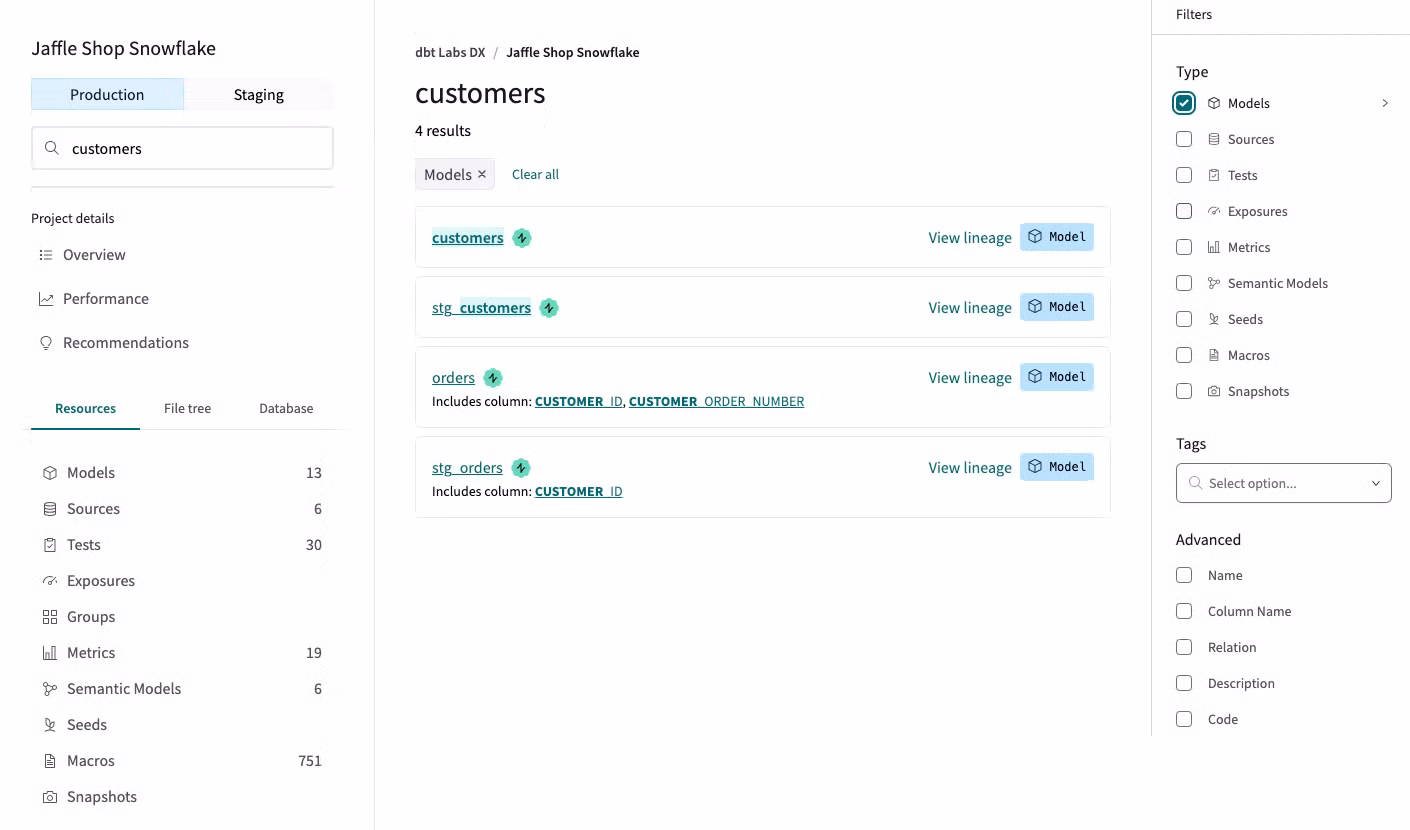Enable the Description filter under Advanced
Viewport: 1410px width, 830px height.
click(x=1184, y=683)
